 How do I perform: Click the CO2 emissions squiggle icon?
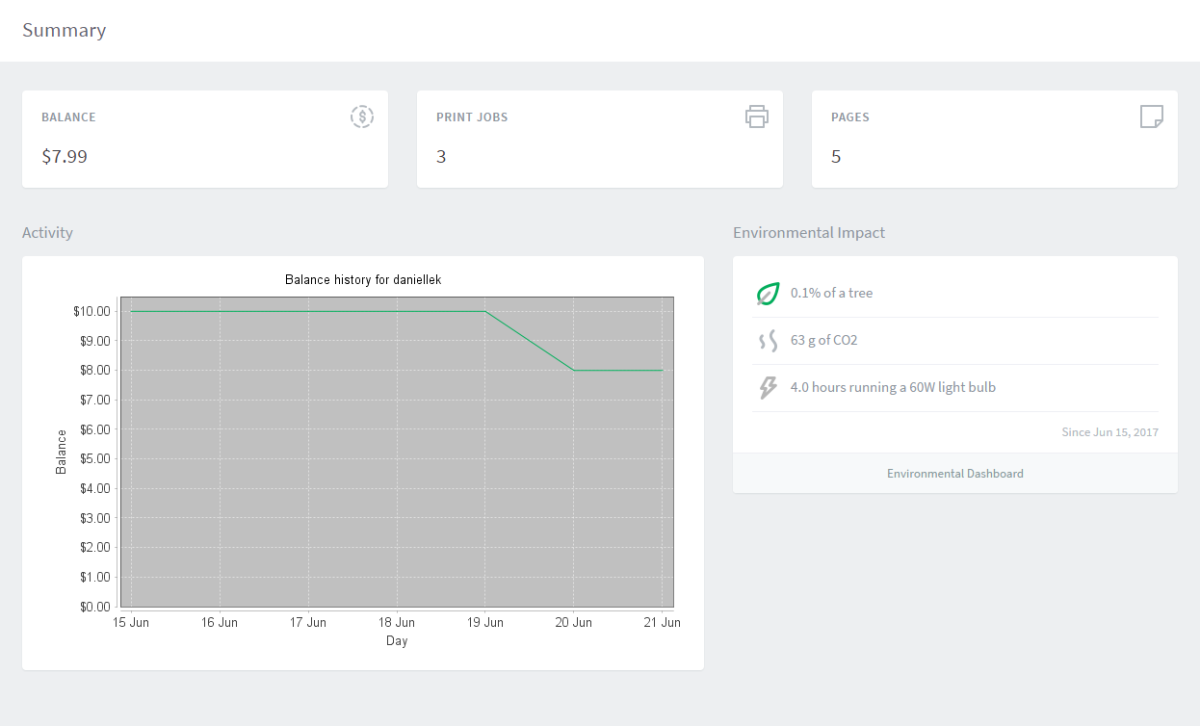tap(767, 339)
